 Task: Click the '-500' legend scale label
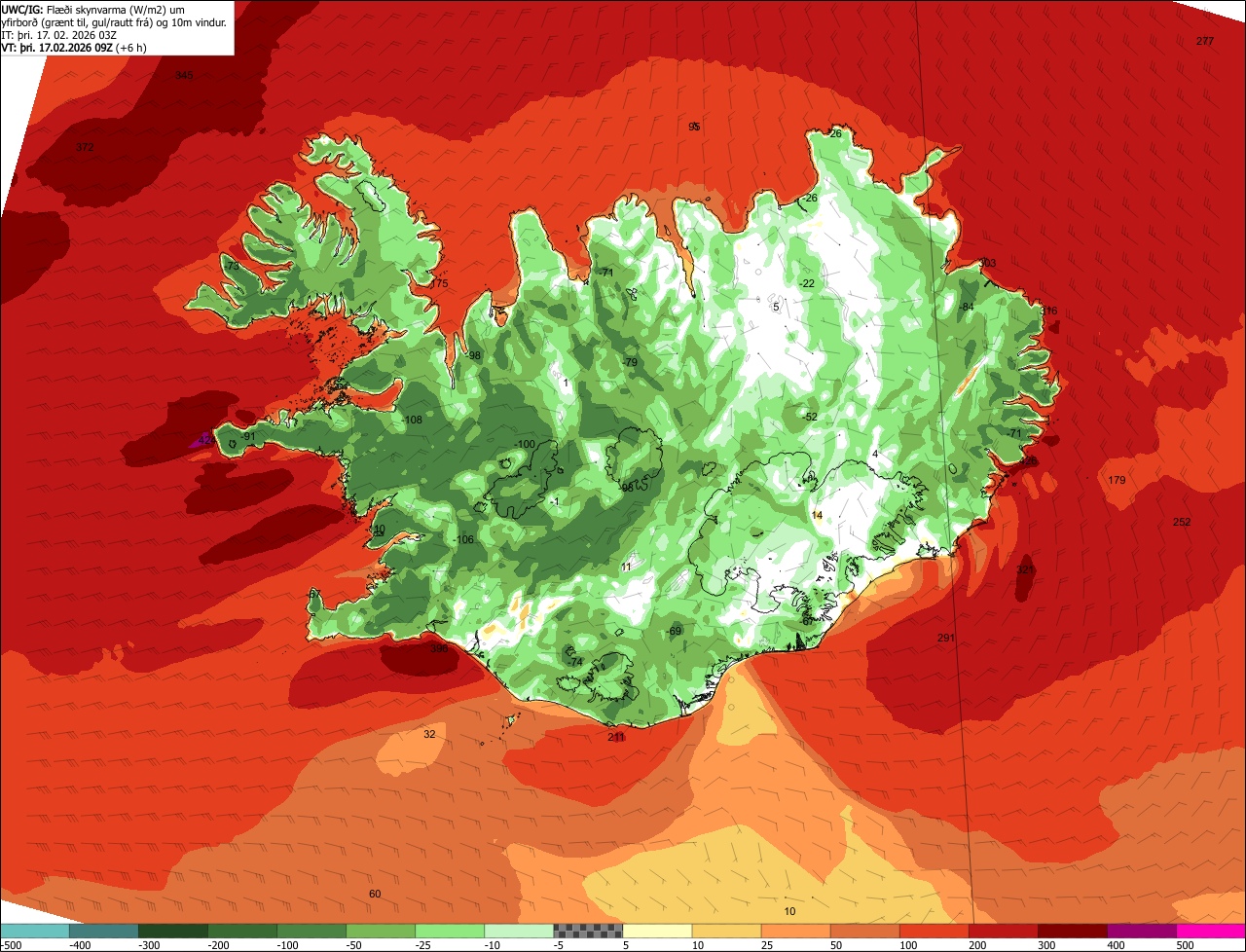click(x=12, y=945)
